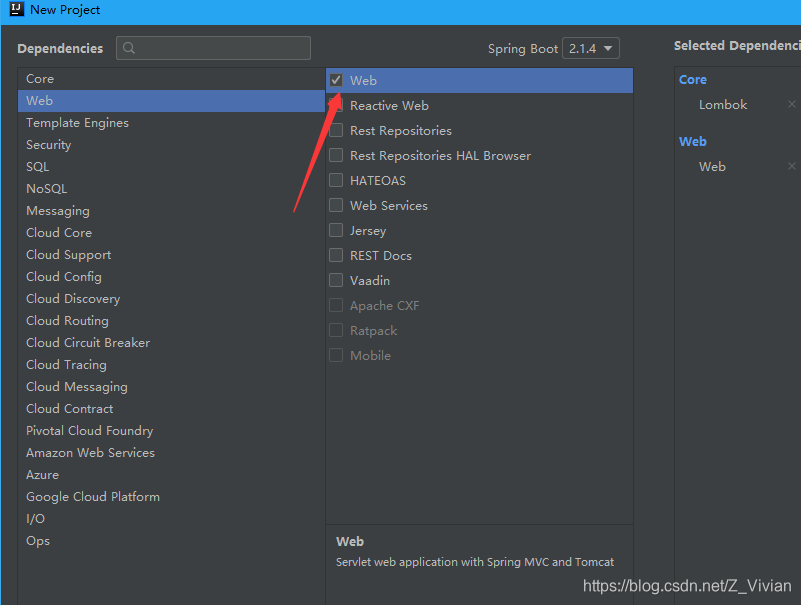Select the Ops category
801x605 pixels.
click(171, 540)
